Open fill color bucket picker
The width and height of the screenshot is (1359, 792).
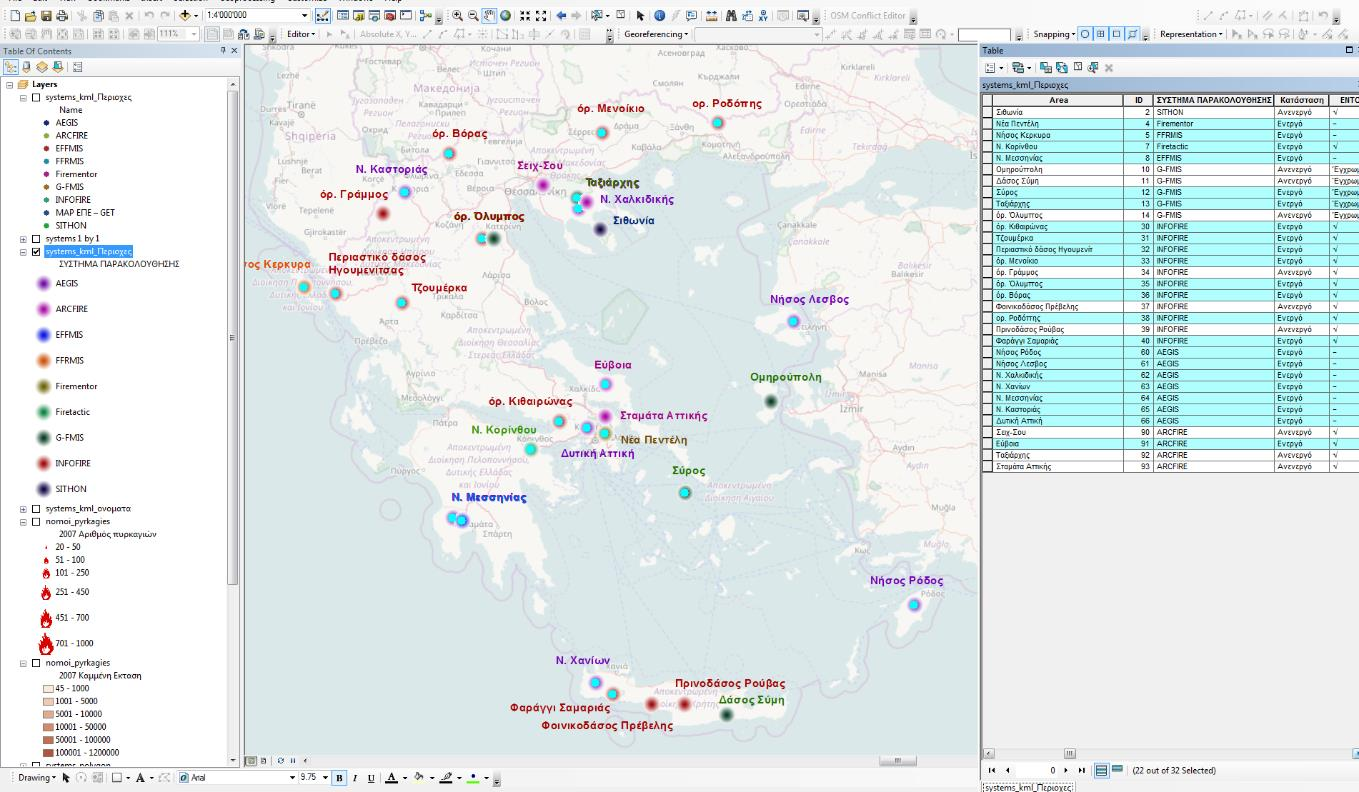pyautogui.click(x=430, y=778)
